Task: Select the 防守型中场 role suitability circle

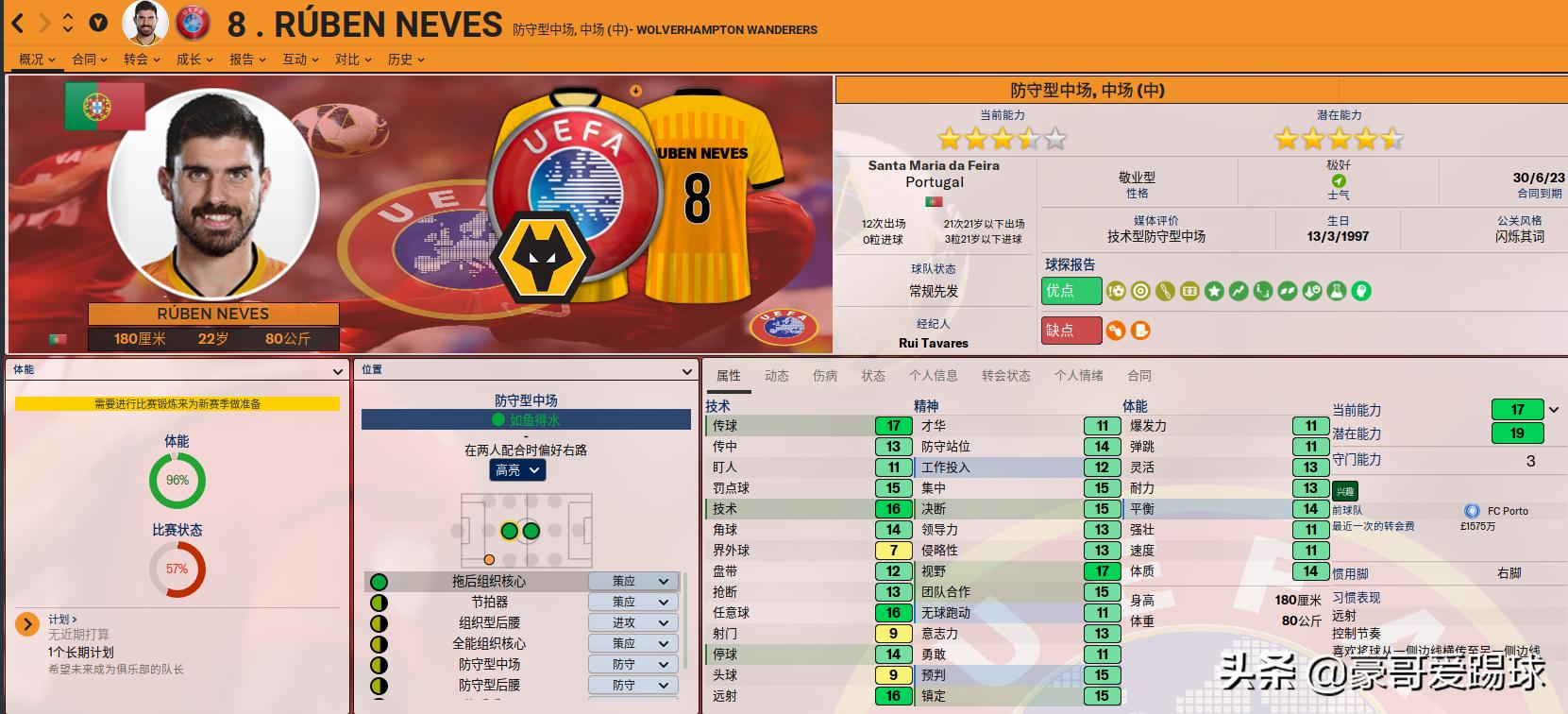Action: tap(379, 665)
